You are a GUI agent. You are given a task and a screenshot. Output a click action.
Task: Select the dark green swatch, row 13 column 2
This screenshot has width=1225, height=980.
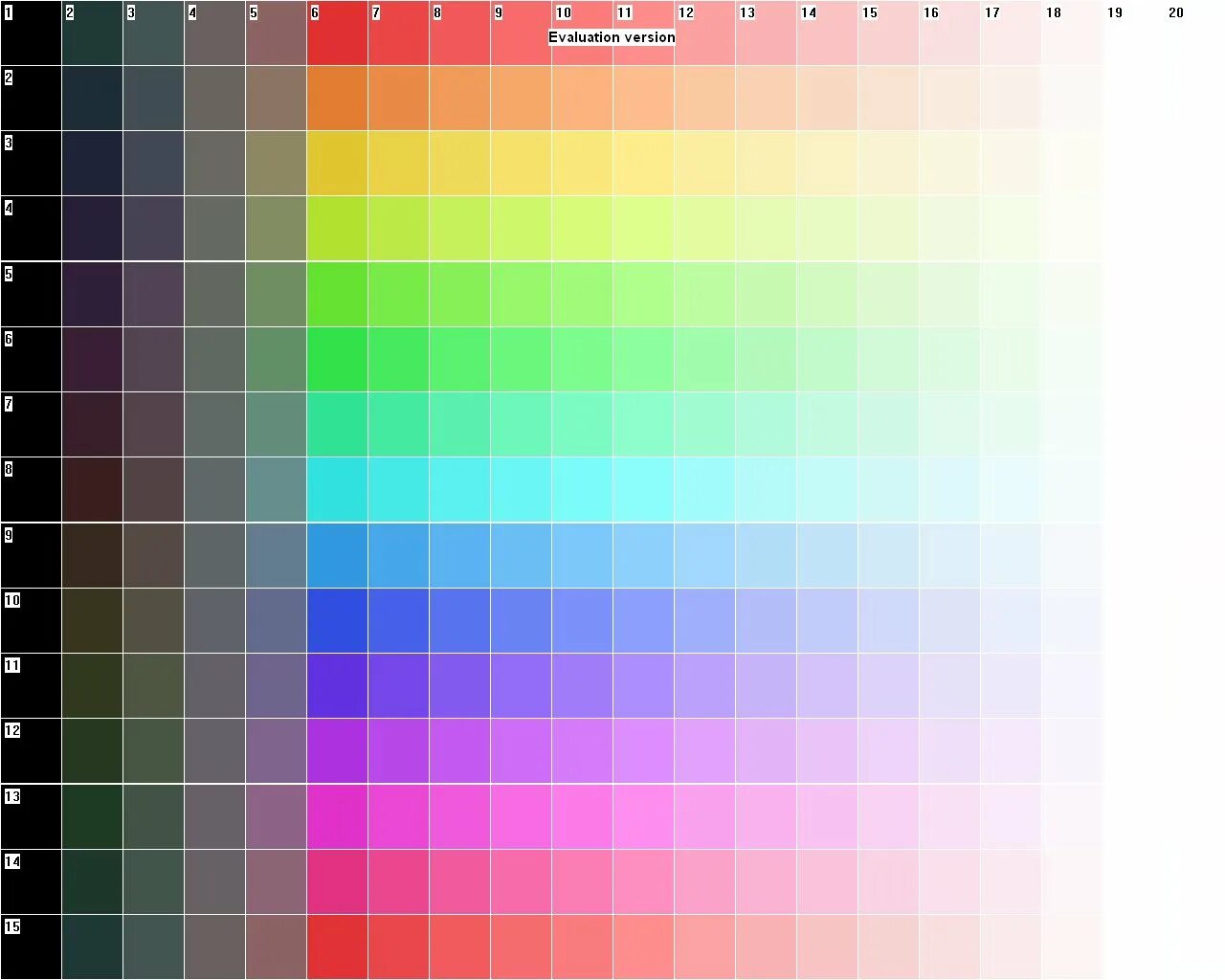tap(92, 816)
